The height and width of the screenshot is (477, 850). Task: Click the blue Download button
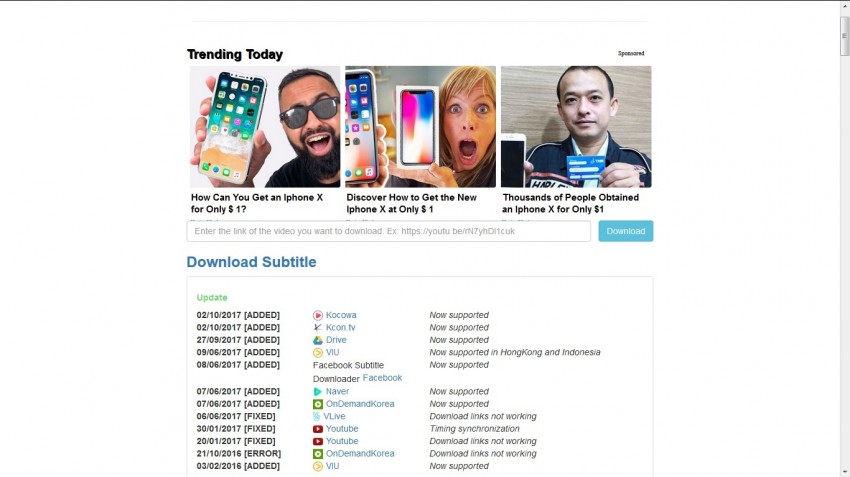(x=626, y=231)
